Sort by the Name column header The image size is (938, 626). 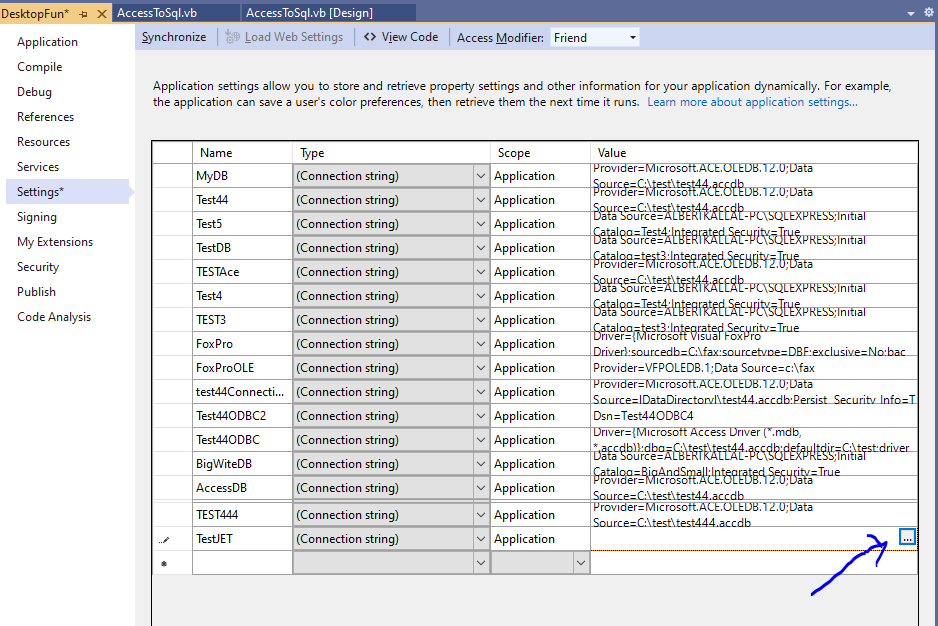coord(242,153)
